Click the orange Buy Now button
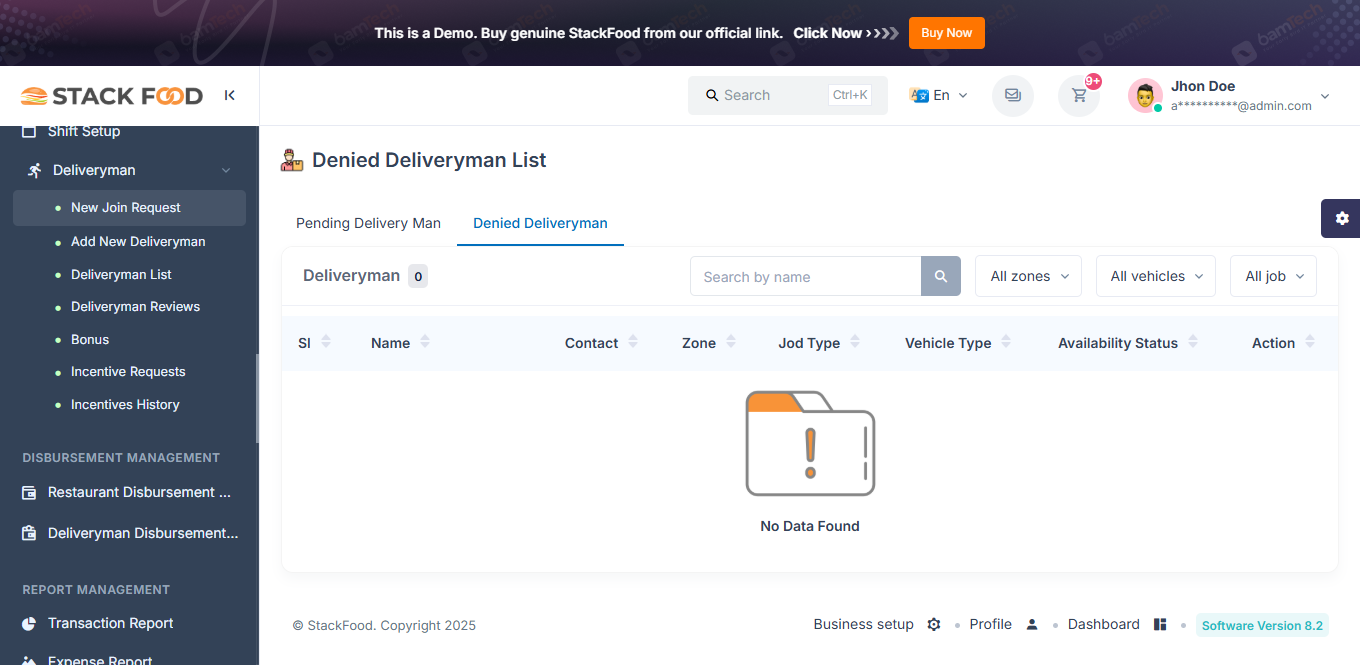Screen dimensions: 1360x665 point(946,33)
